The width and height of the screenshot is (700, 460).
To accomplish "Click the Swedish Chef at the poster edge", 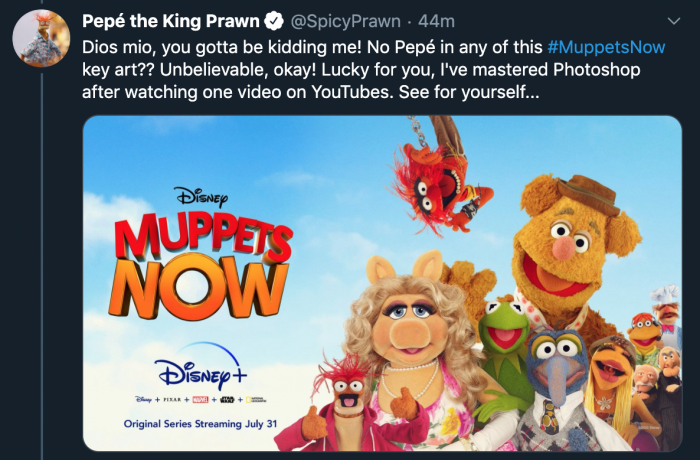I will point(667,308).
